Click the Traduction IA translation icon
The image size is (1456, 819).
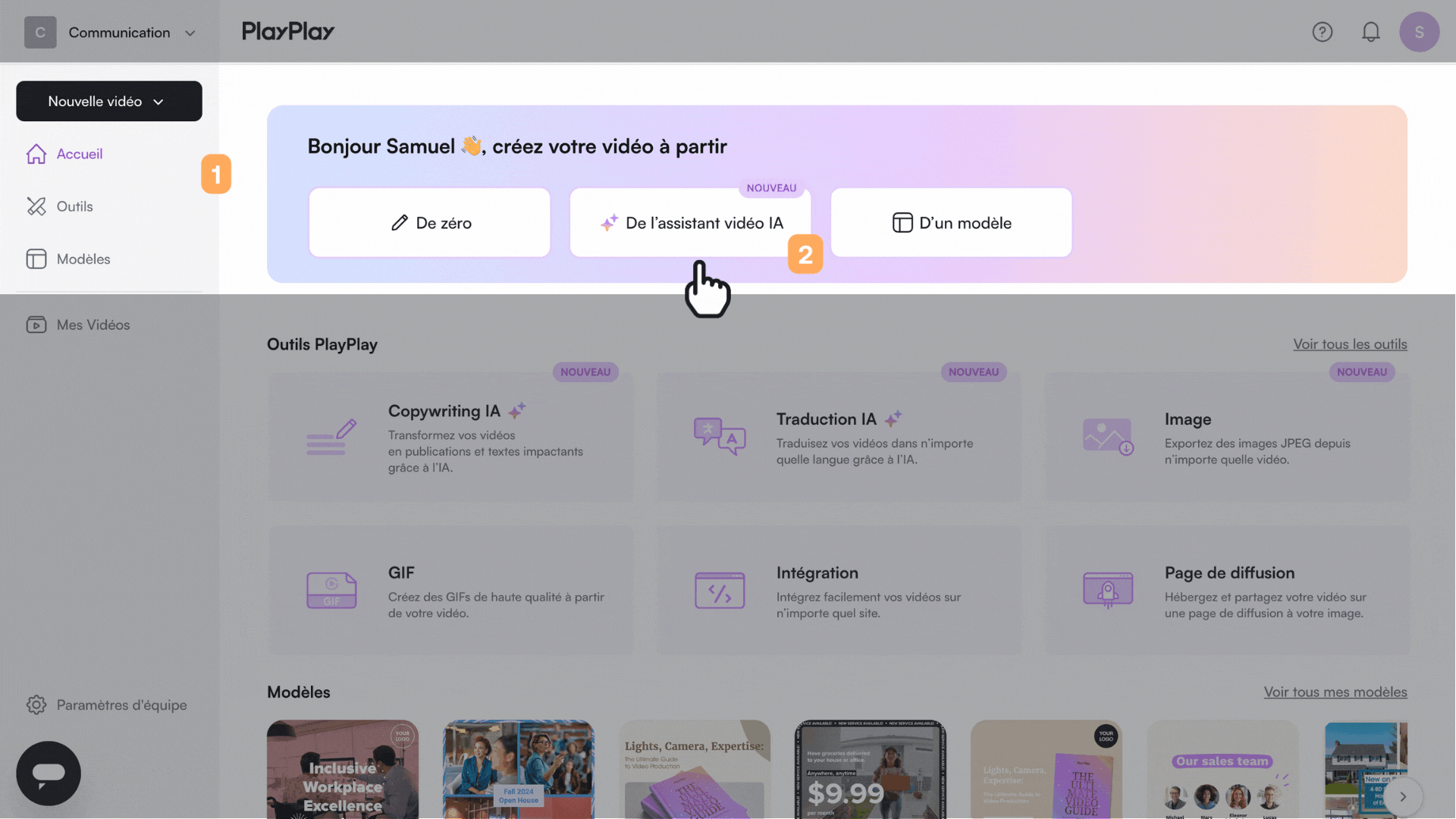coord(719,436)
